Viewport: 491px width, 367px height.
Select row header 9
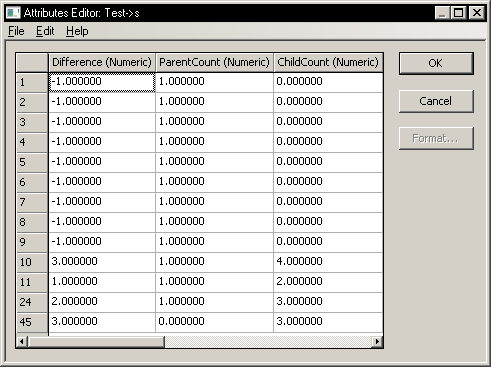point(32,242)
